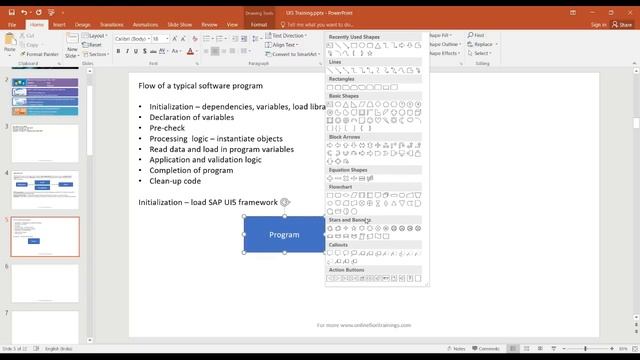Start slideshow from beginning via quick access icon
Screen dimensions: 640x360
tap(51, 13)
